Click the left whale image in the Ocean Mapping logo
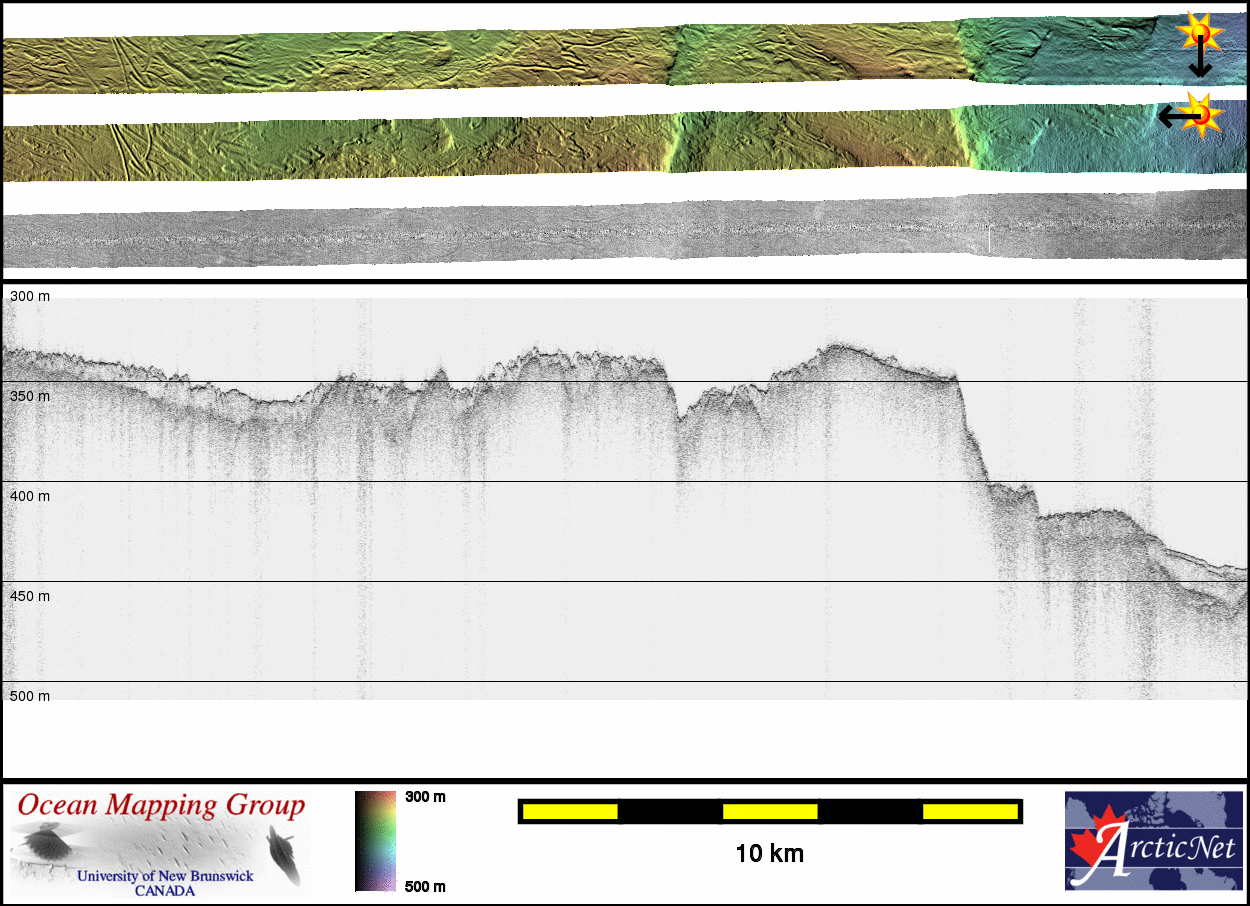 click(45, 842)
